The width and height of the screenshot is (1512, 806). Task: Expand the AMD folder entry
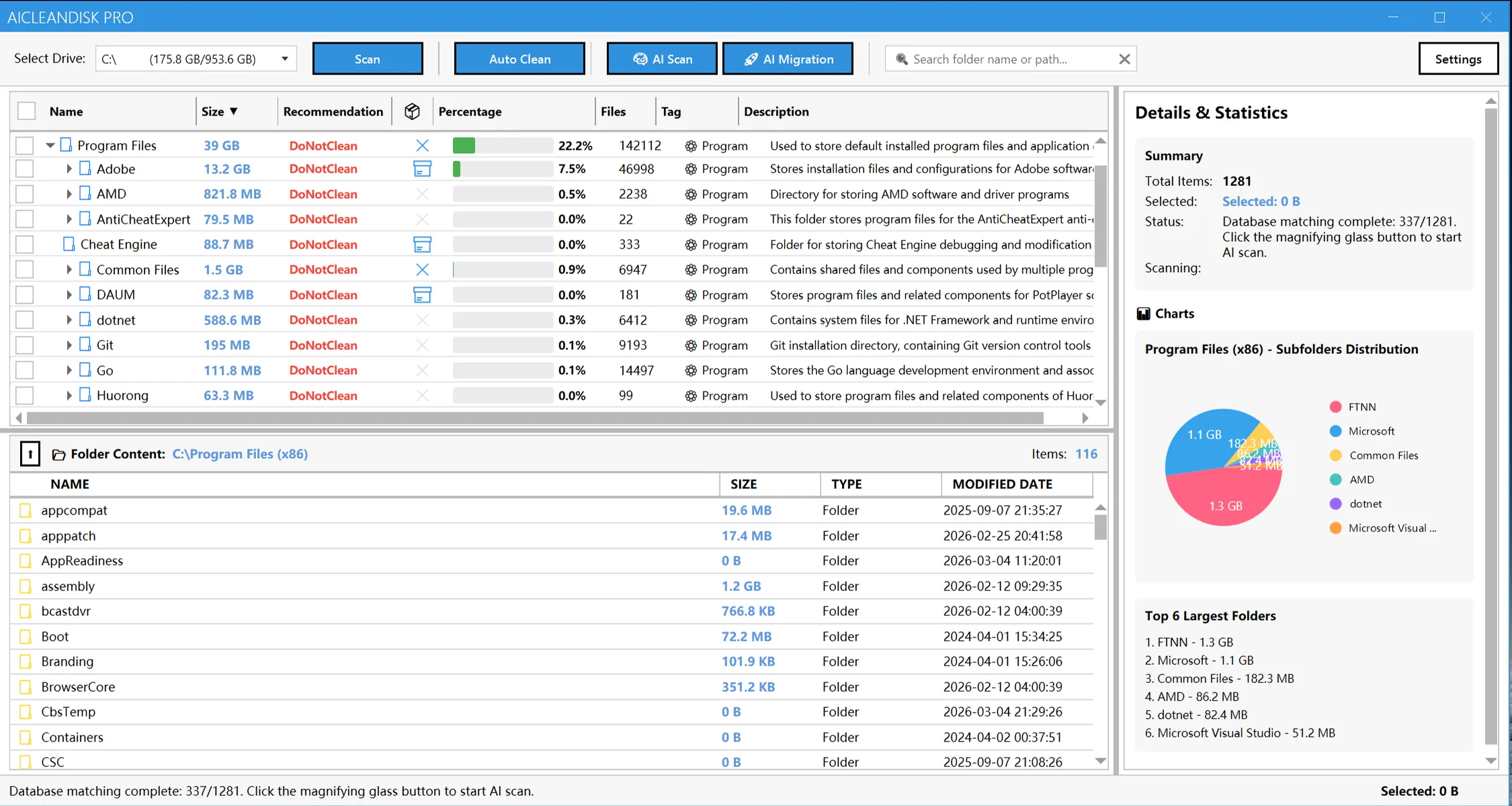(68, 193)
